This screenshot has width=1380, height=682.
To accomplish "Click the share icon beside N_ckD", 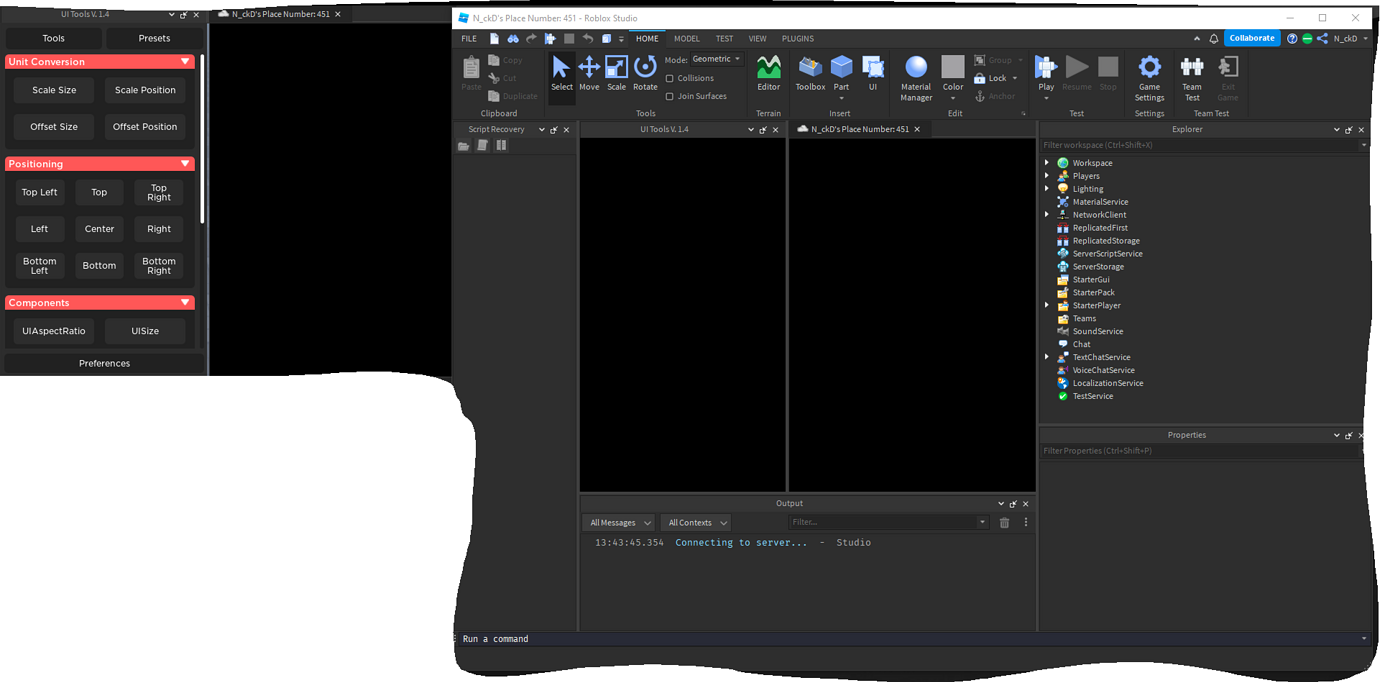I will pos(1322,38).
